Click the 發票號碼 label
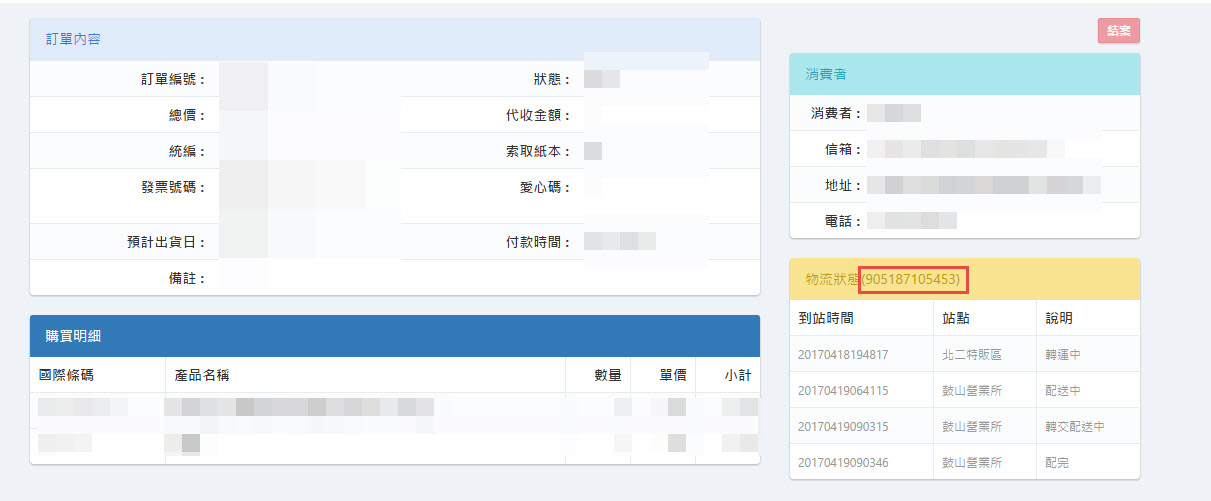 pos(173,187)
